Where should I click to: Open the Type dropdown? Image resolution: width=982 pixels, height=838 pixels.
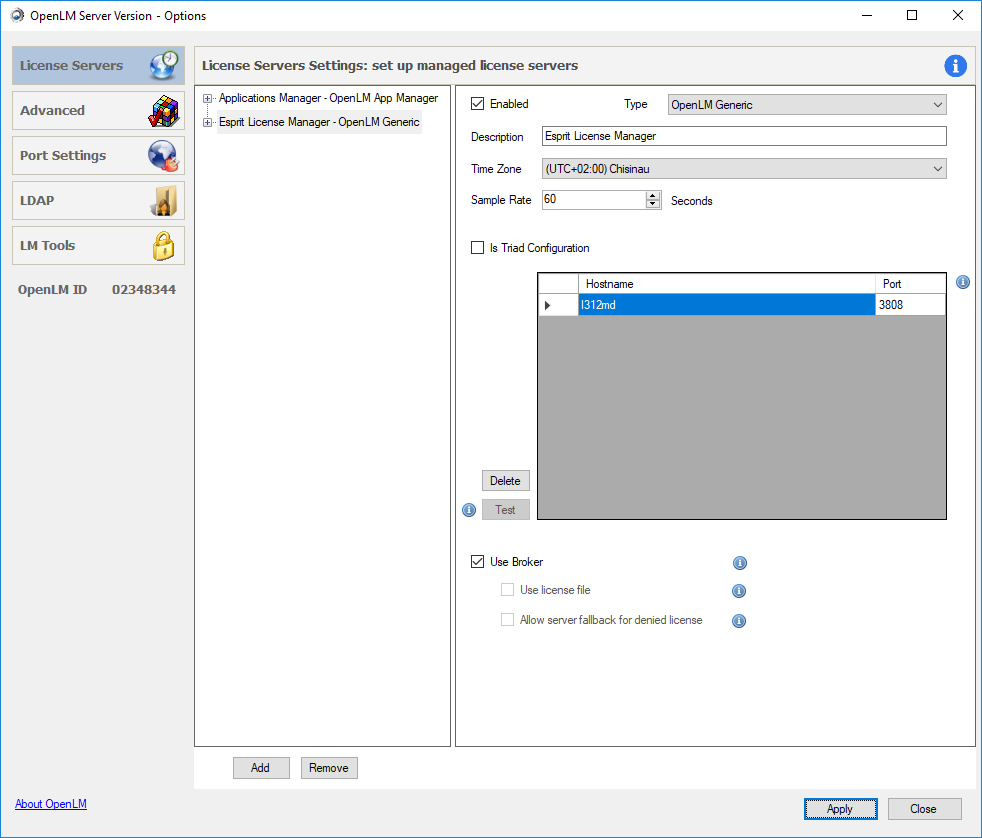point(806,105)
